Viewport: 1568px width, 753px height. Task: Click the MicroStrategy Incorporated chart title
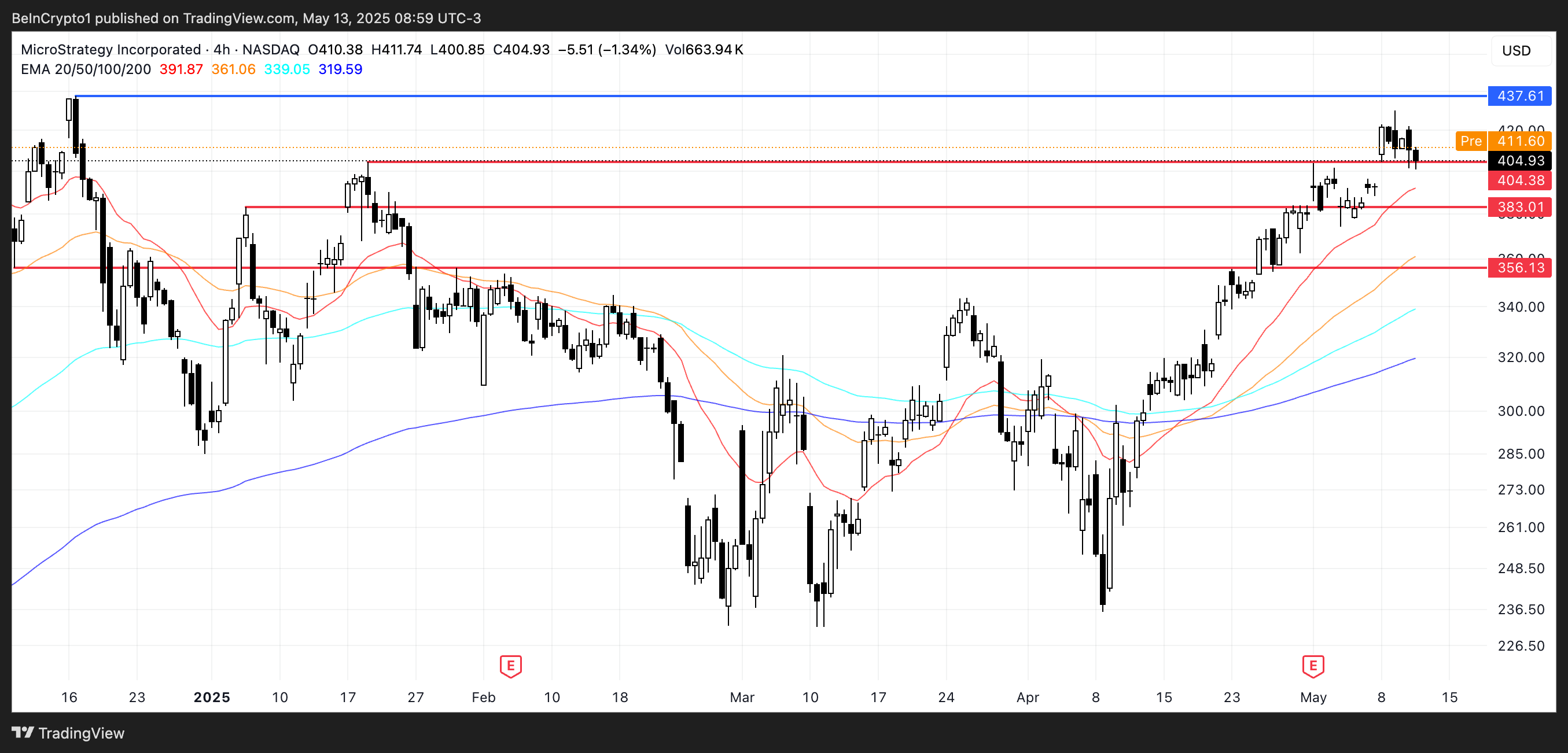[111, 49]
